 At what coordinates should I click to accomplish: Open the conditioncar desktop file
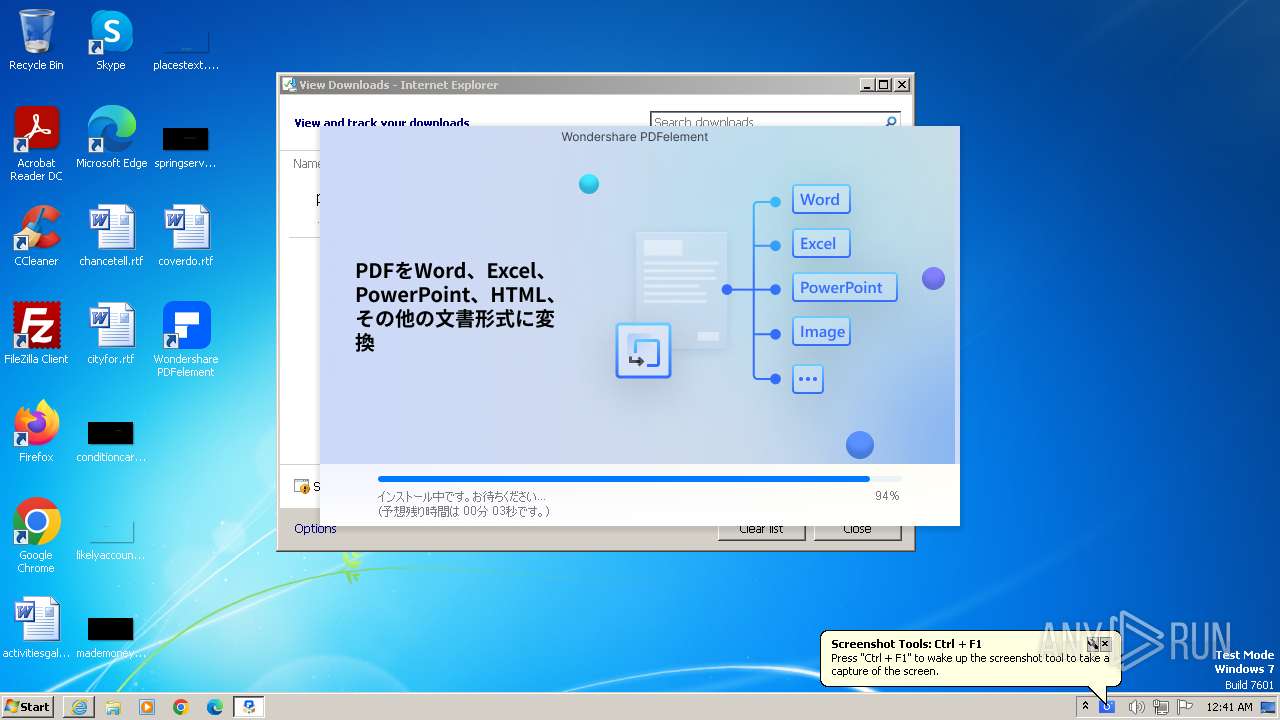click(x=111, y=440)
